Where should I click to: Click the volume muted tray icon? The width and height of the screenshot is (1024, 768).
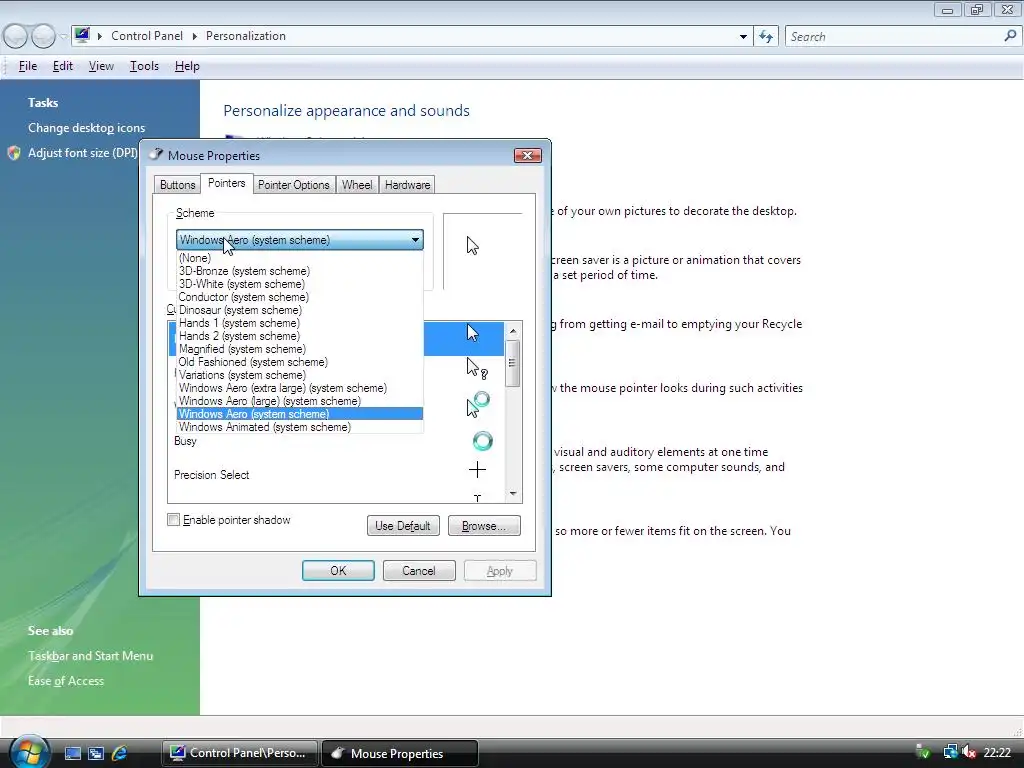[x=970, y=753]
